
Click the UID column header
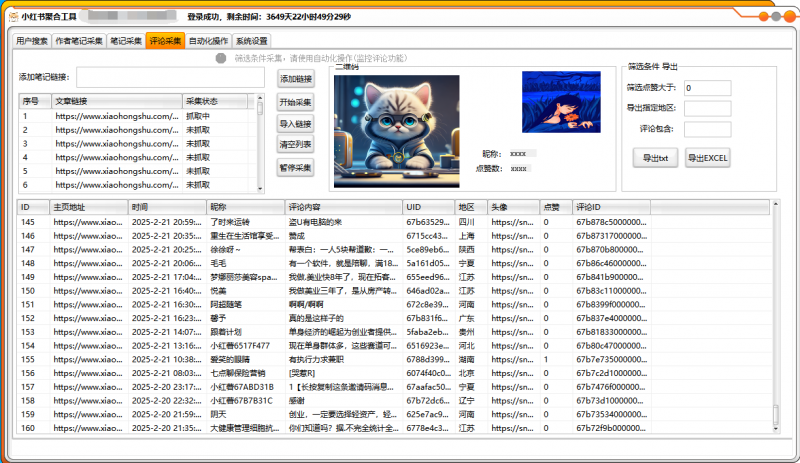point(429,207)
